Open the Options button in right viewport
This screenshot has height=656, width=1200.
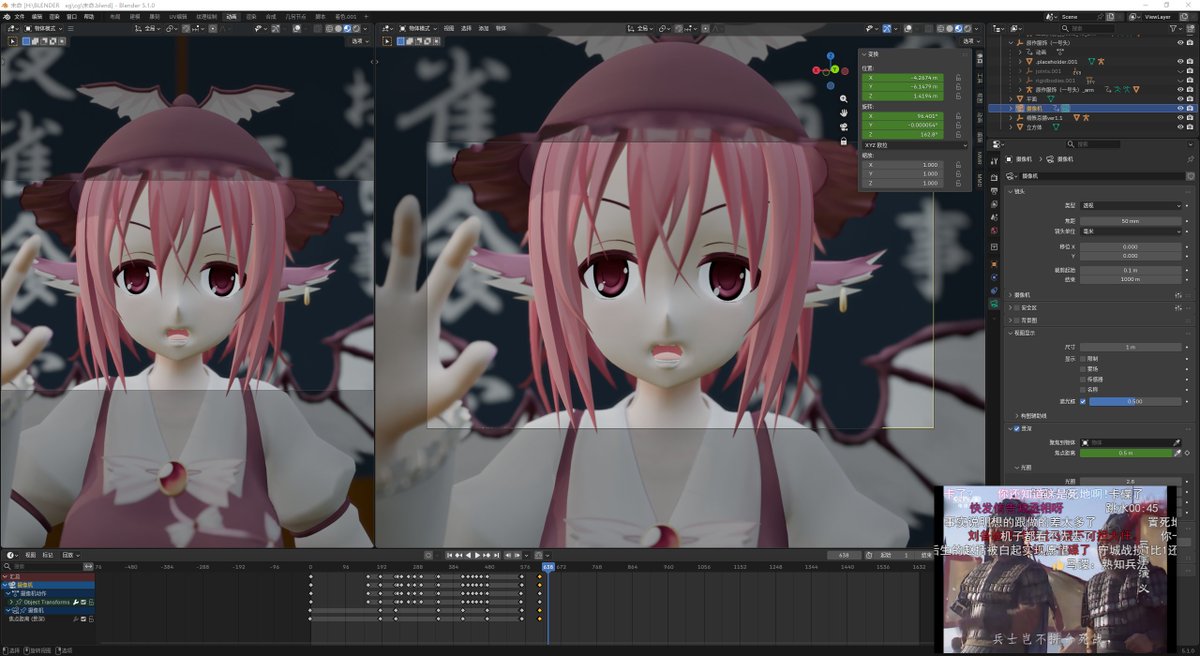pyautogui.click(x=972, y=41)
